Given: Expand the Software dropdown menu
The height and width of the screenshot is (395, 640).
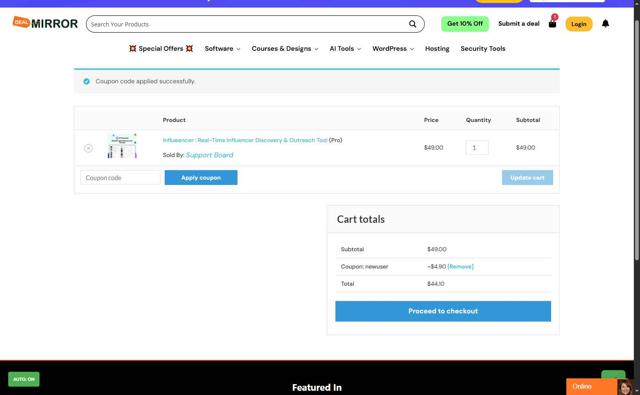Looking at the screenshot, I should click(222, 49).
